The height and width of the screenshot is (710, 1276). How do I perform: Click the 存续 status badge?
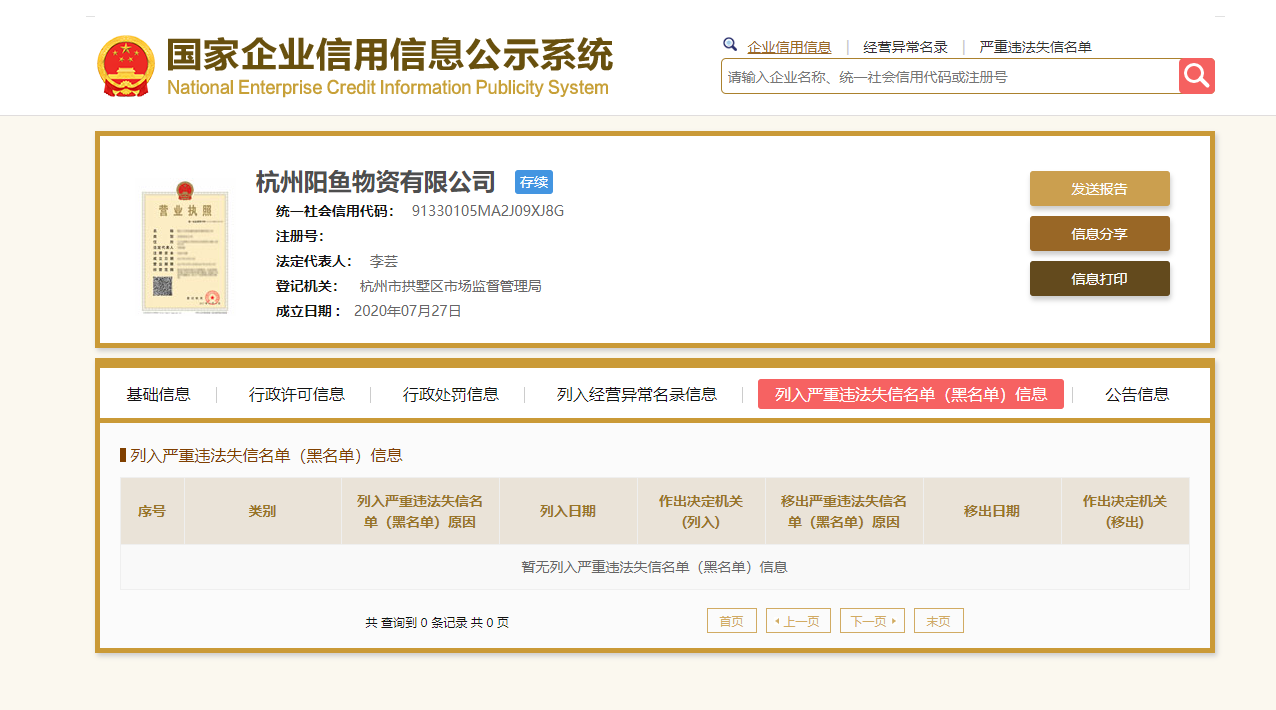coord(534,182)
